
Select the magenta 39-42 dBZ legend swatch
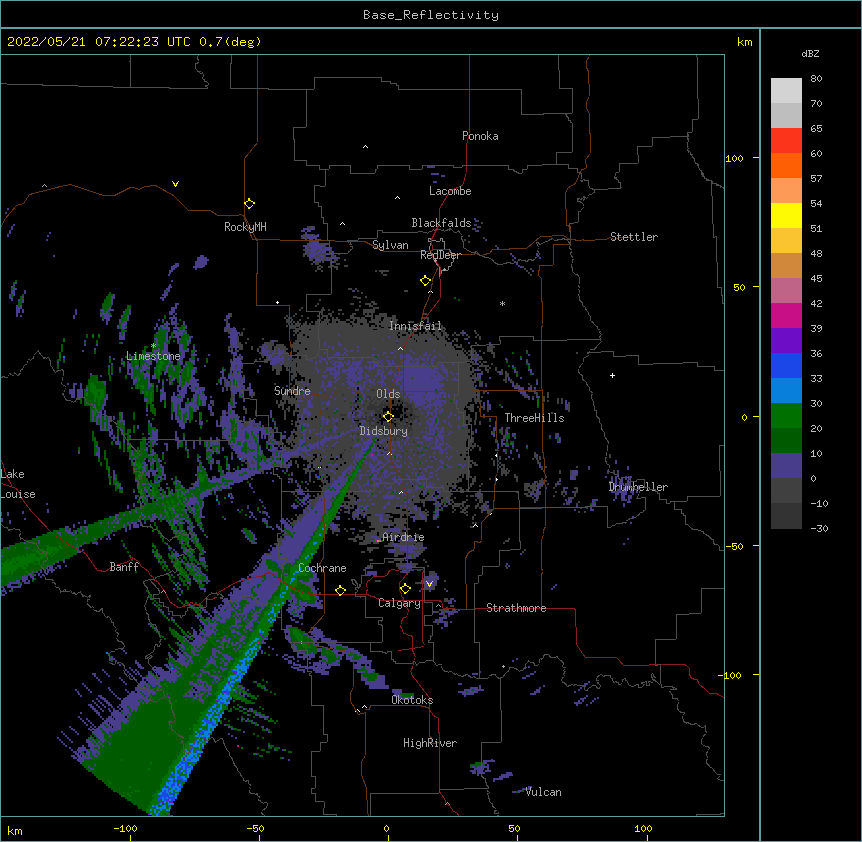(x=786, y=315)
